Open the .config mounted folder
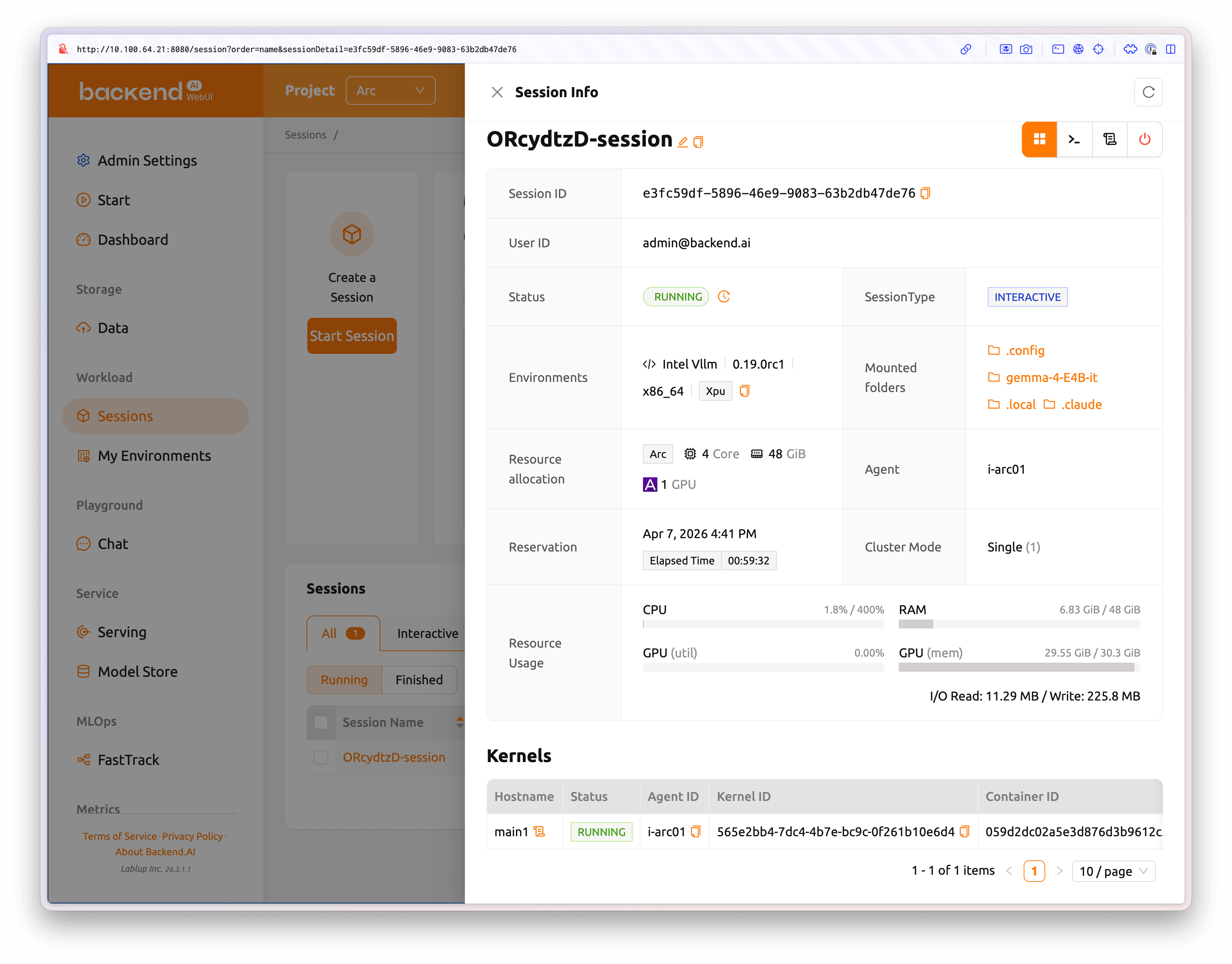 pyautogui.click(x=1016, y=351)
